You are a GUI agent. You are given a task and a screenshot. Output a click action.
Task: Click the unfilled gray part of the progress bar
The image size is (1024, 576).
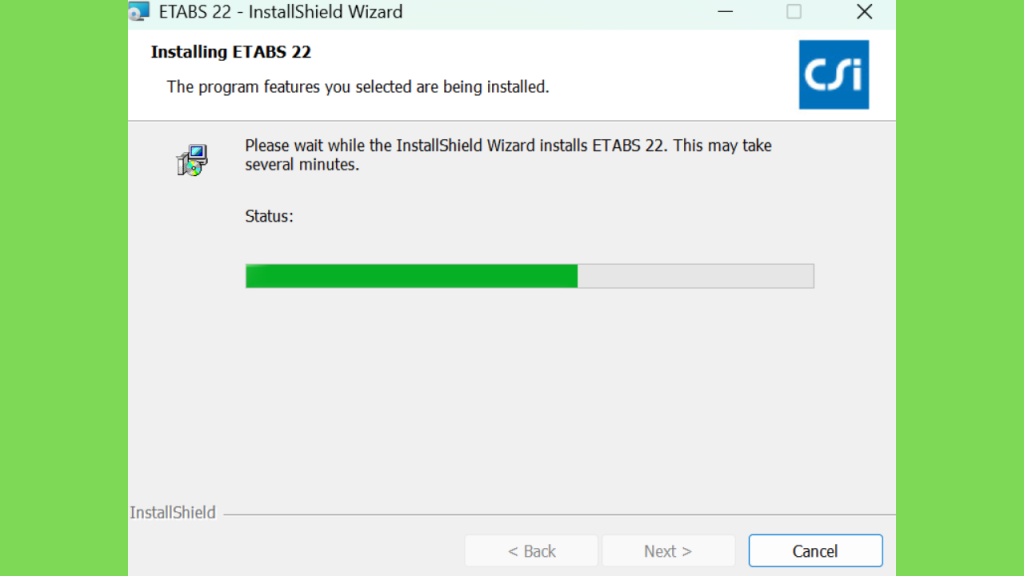[696, 276]
